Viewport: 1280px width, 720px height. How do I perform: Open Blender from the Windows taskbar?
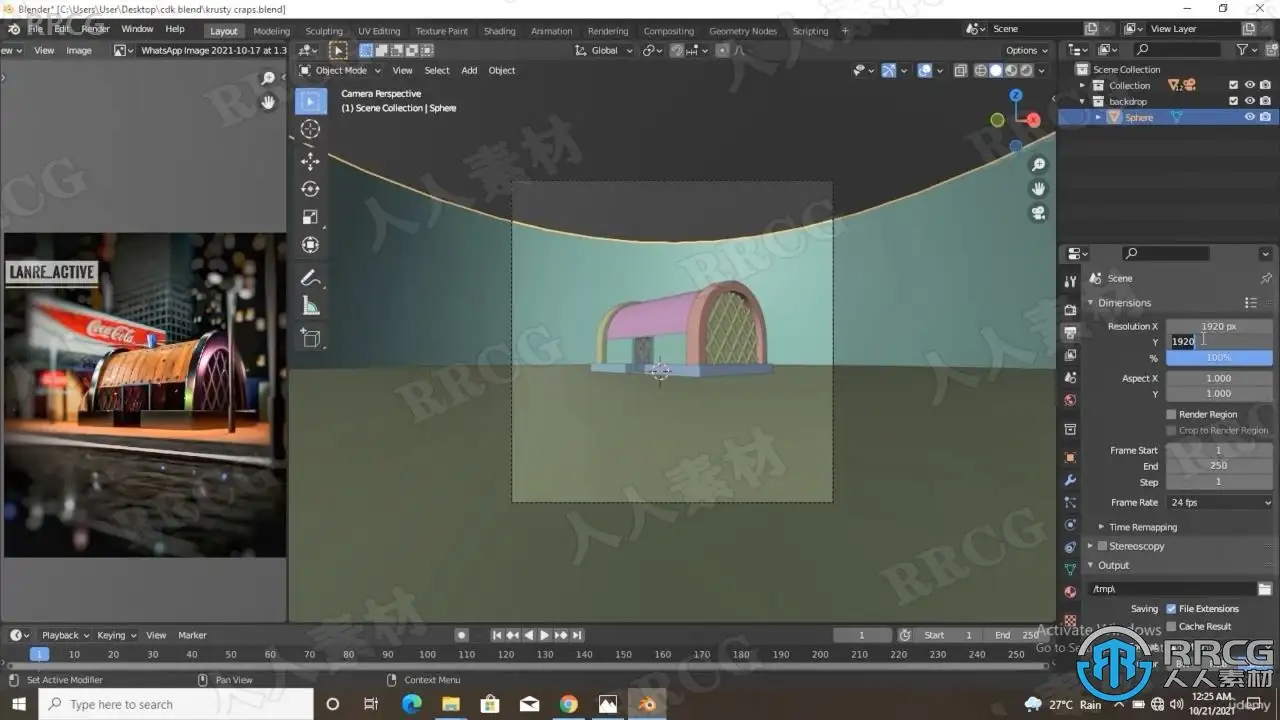point(647,704)
